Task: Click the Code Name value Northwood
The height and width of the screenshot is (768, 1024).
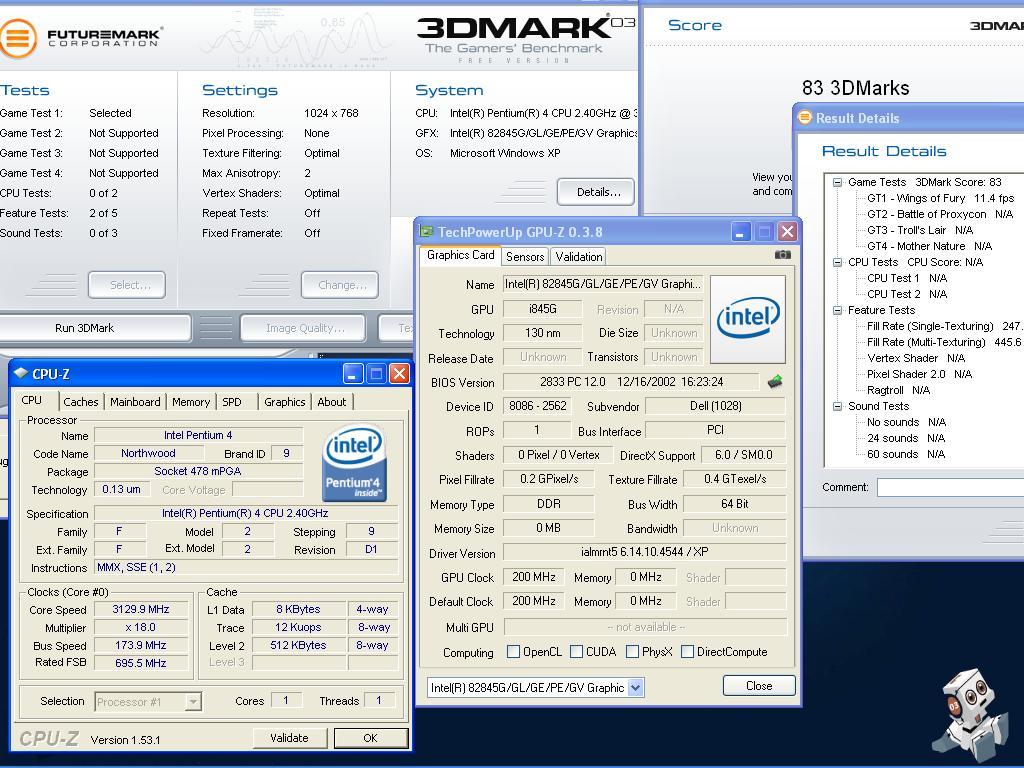Action: click(x=148, y=453)
